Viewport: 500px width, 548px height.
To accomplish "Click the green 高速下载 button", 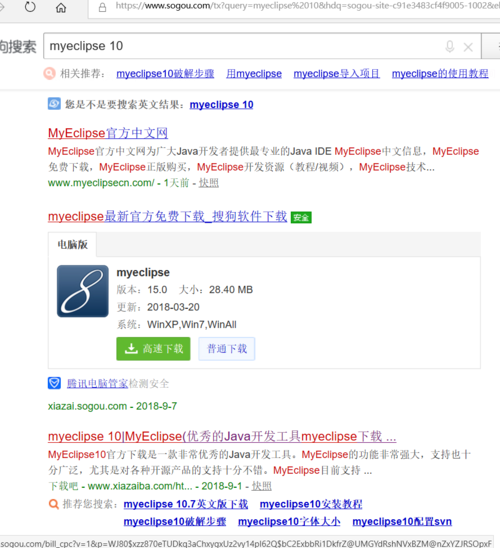I will (x=153, y=348).
